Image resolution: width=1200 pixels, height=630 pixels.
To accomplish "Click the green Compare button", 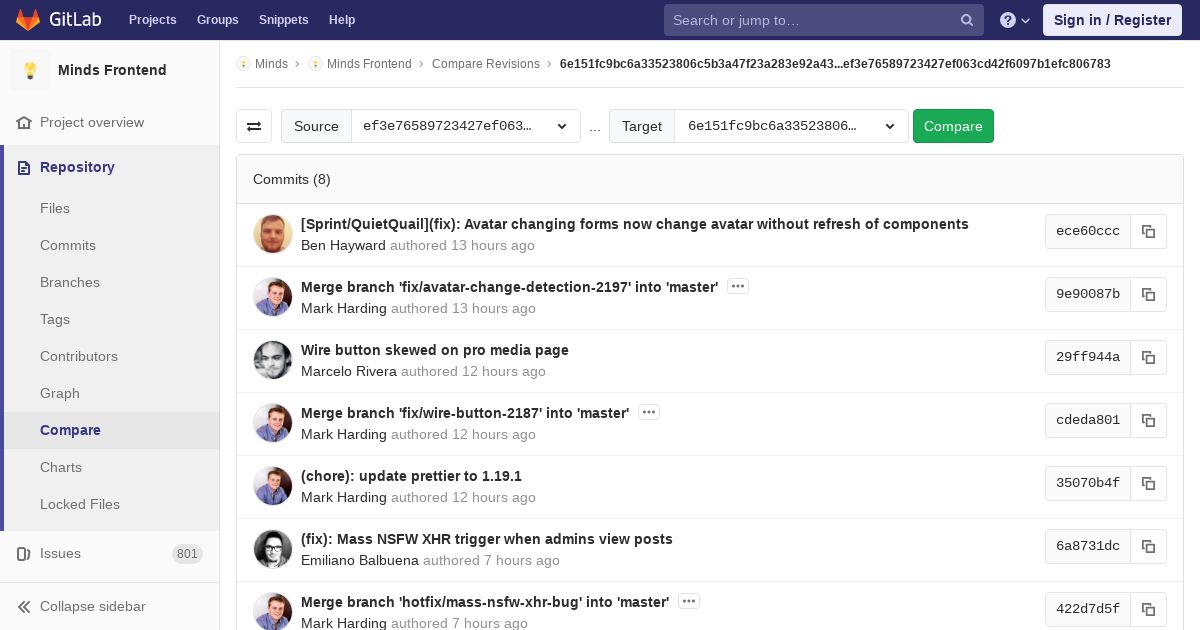I will click(953, 126).
